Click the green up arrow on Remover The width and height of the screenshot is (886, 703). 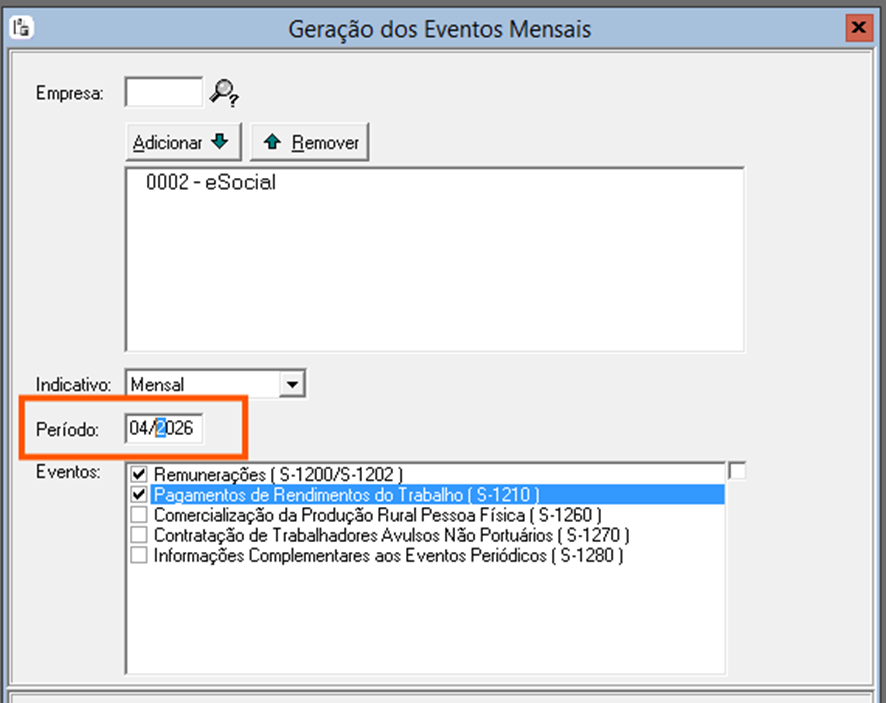point(270,143)
